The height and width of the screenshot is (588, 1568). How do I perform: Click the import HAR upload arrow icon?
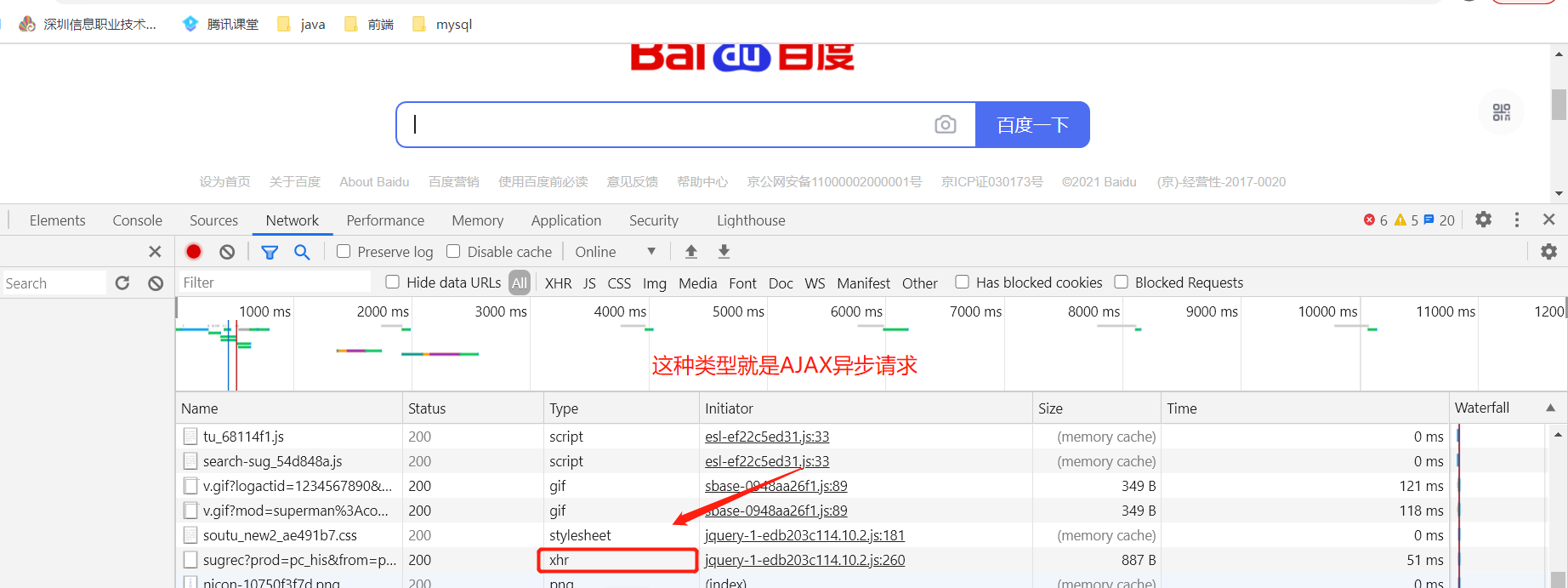[x=691, y=252]
